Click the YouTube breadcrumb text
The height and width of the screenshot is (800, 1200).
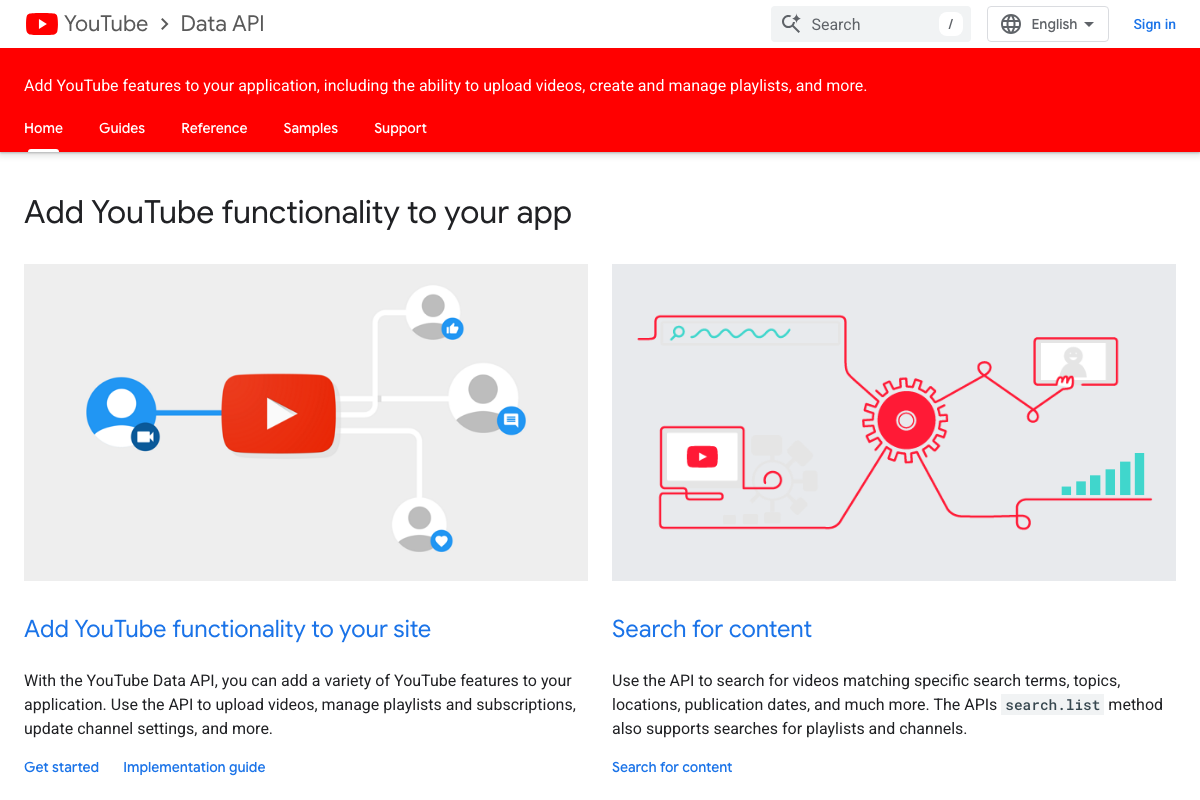[x=106, y=24]
